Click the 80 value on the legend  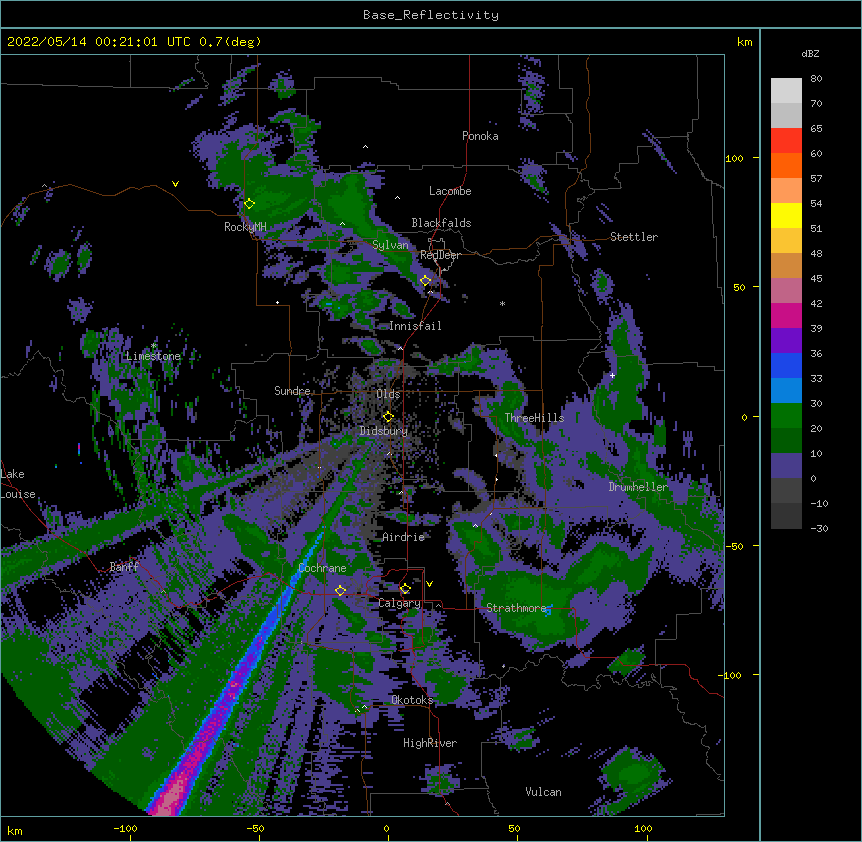[x=816, y=79]
